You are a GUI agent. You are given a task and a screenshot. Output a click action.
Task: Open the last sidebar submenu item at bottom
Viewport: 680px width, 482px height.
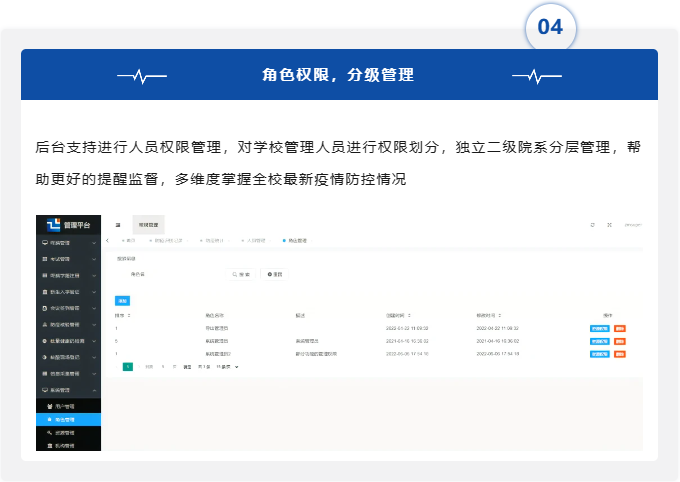point(62,445)
